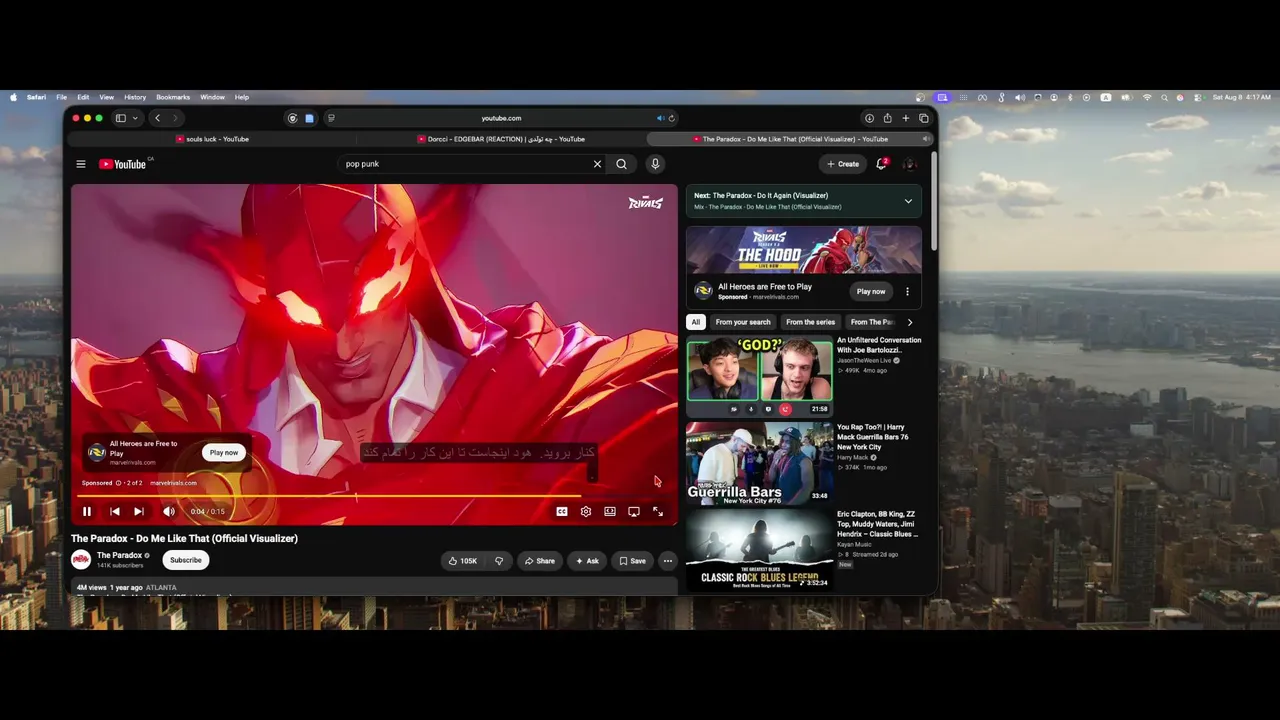Open the YouTube hamburger guide menu

(81, 164)
